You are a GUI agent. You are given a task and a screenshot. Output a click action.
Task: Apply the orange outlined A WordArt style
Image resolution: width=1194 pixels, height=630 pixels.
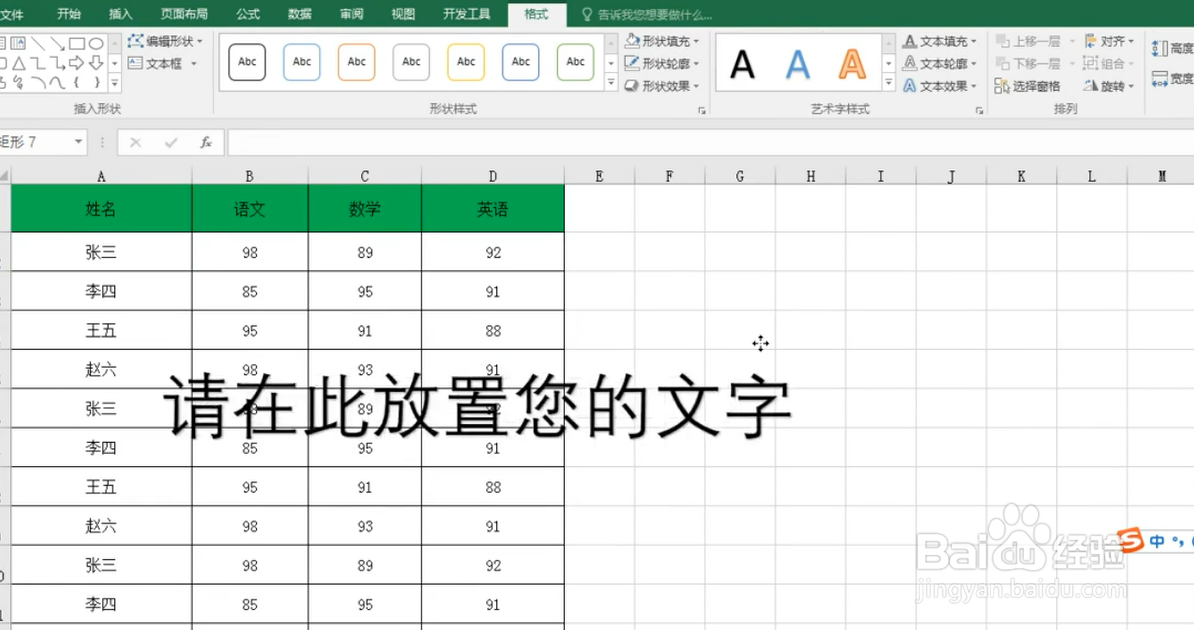[852, 64]
